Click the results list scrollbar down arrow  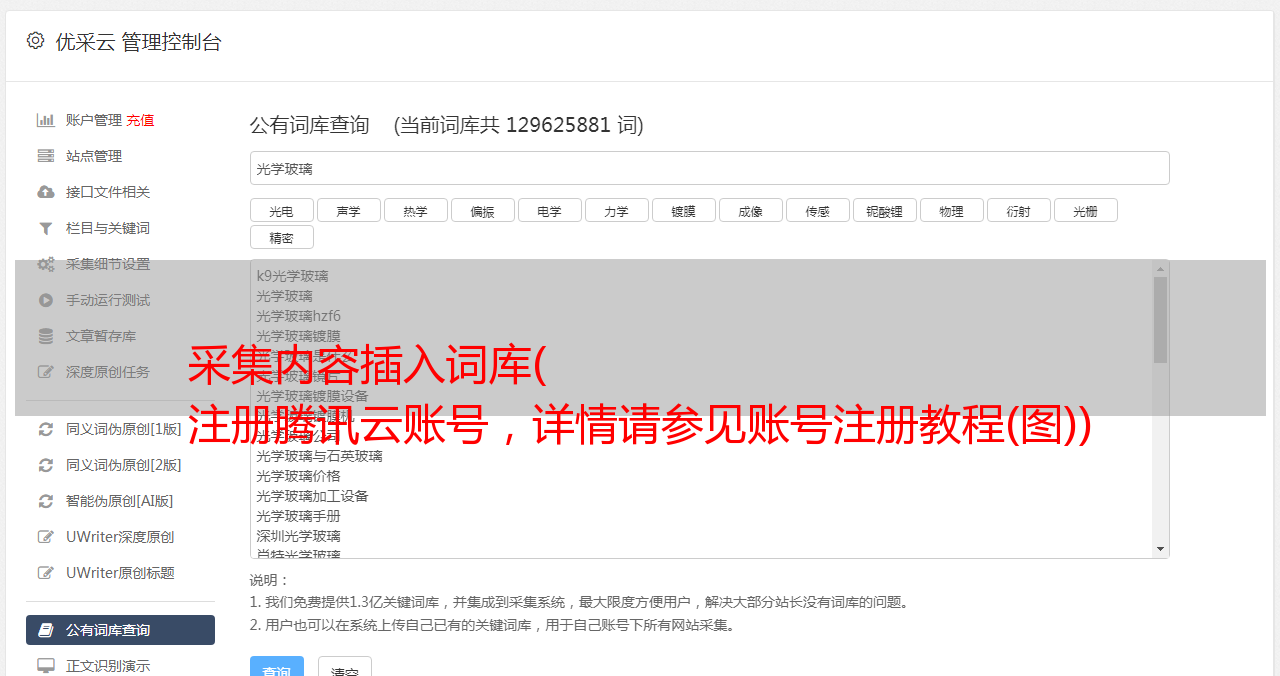pyautogui.click(x=1160, y=549)
